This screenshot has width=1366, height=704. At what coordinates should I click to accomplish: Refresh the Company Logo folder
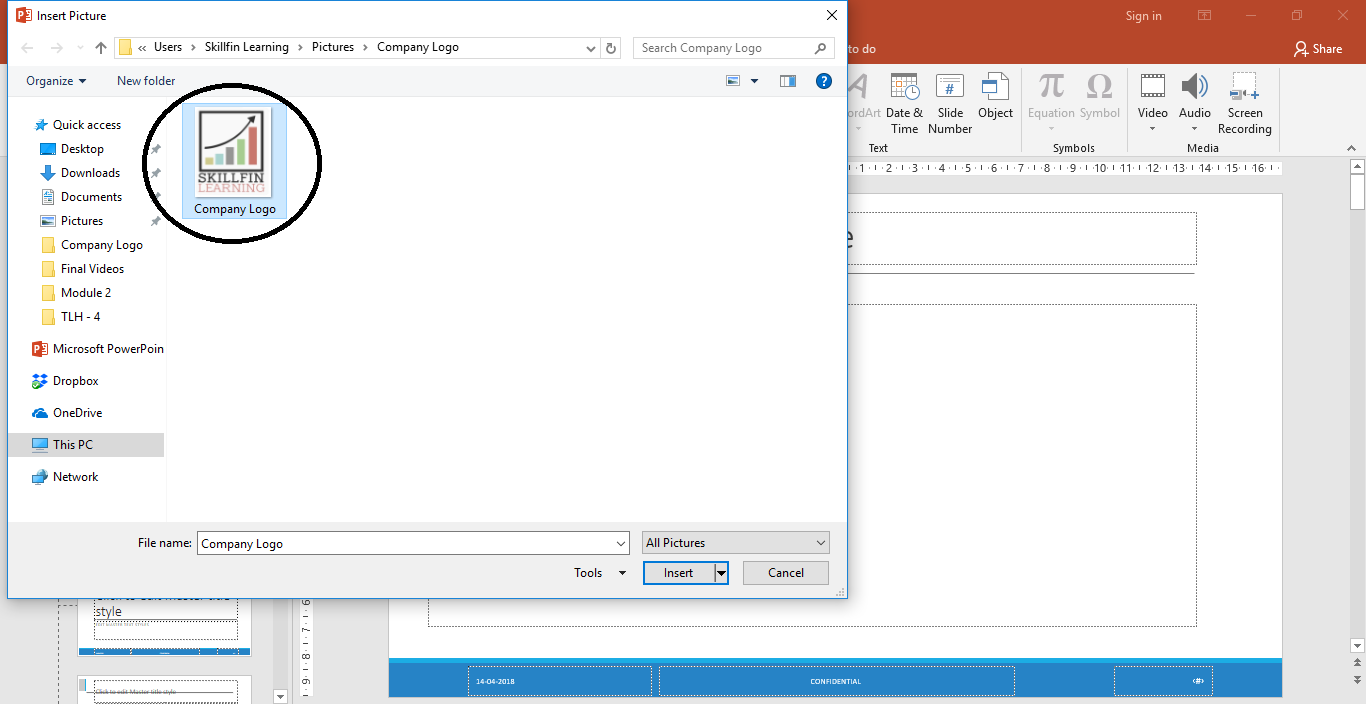tap(612, 48)
